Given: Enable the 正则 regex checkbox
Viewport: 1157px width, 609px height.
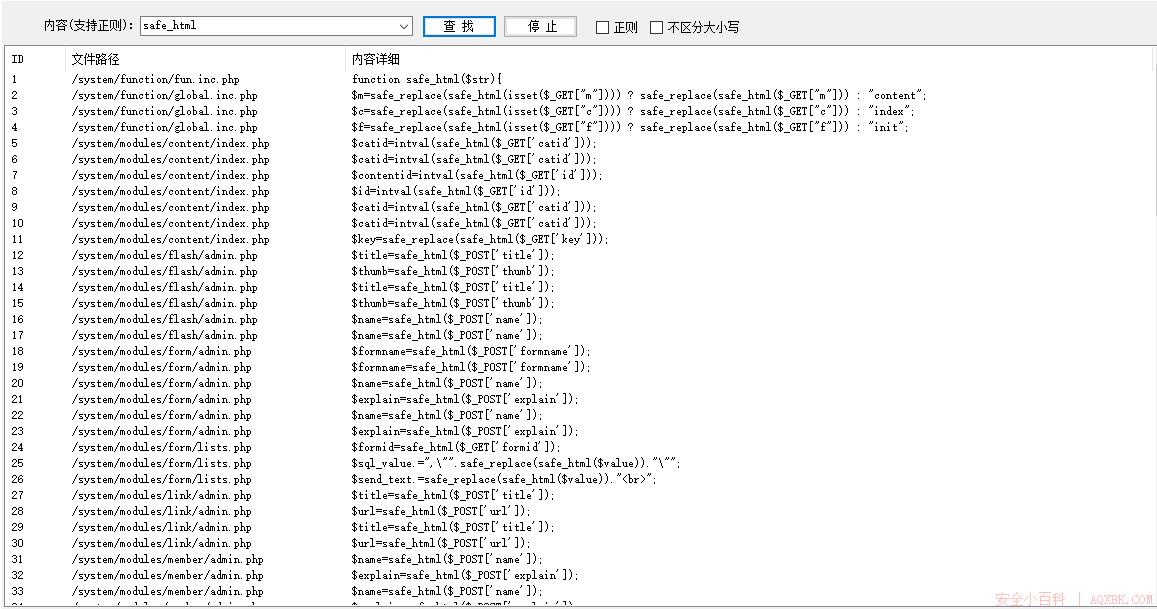Looking at the screenshot, I should pos(602,28).
